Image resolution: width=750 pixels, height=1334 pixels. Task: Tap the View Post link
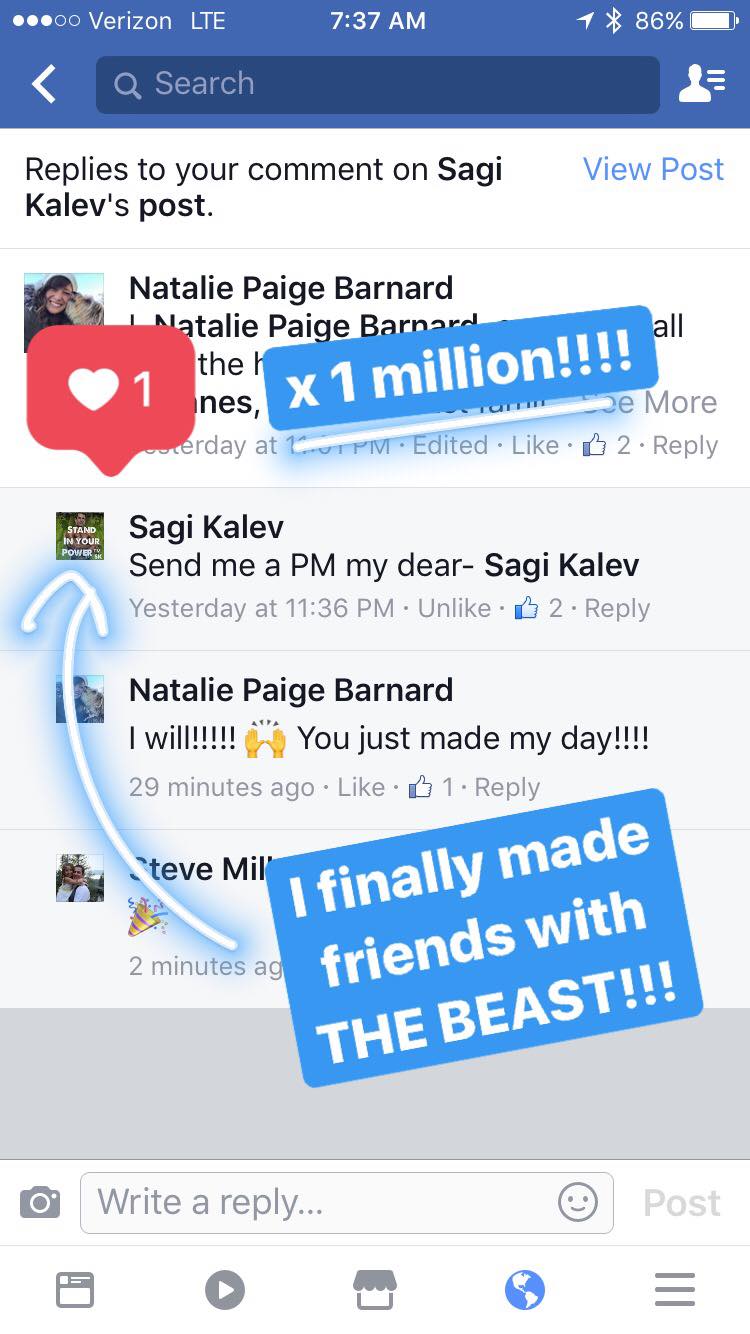[653, 169]
